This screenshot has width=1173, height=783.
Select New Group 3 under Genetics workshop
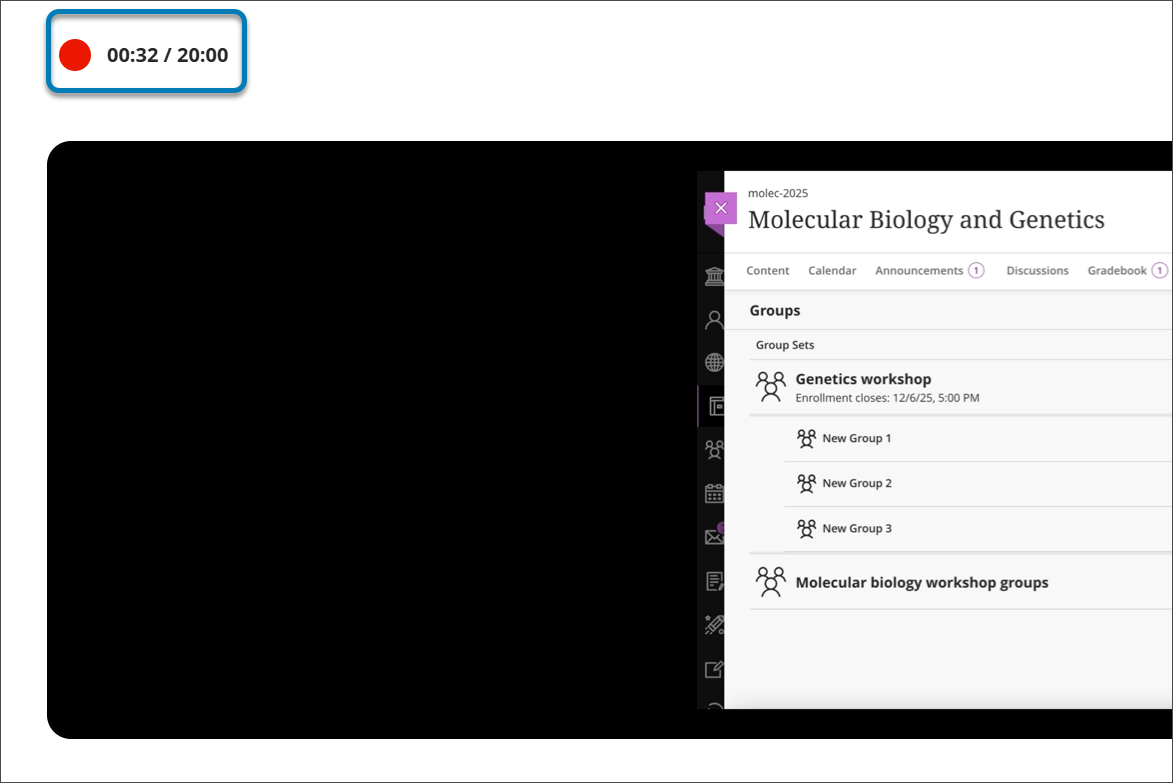pyautogui.click(x=856, y=528)
